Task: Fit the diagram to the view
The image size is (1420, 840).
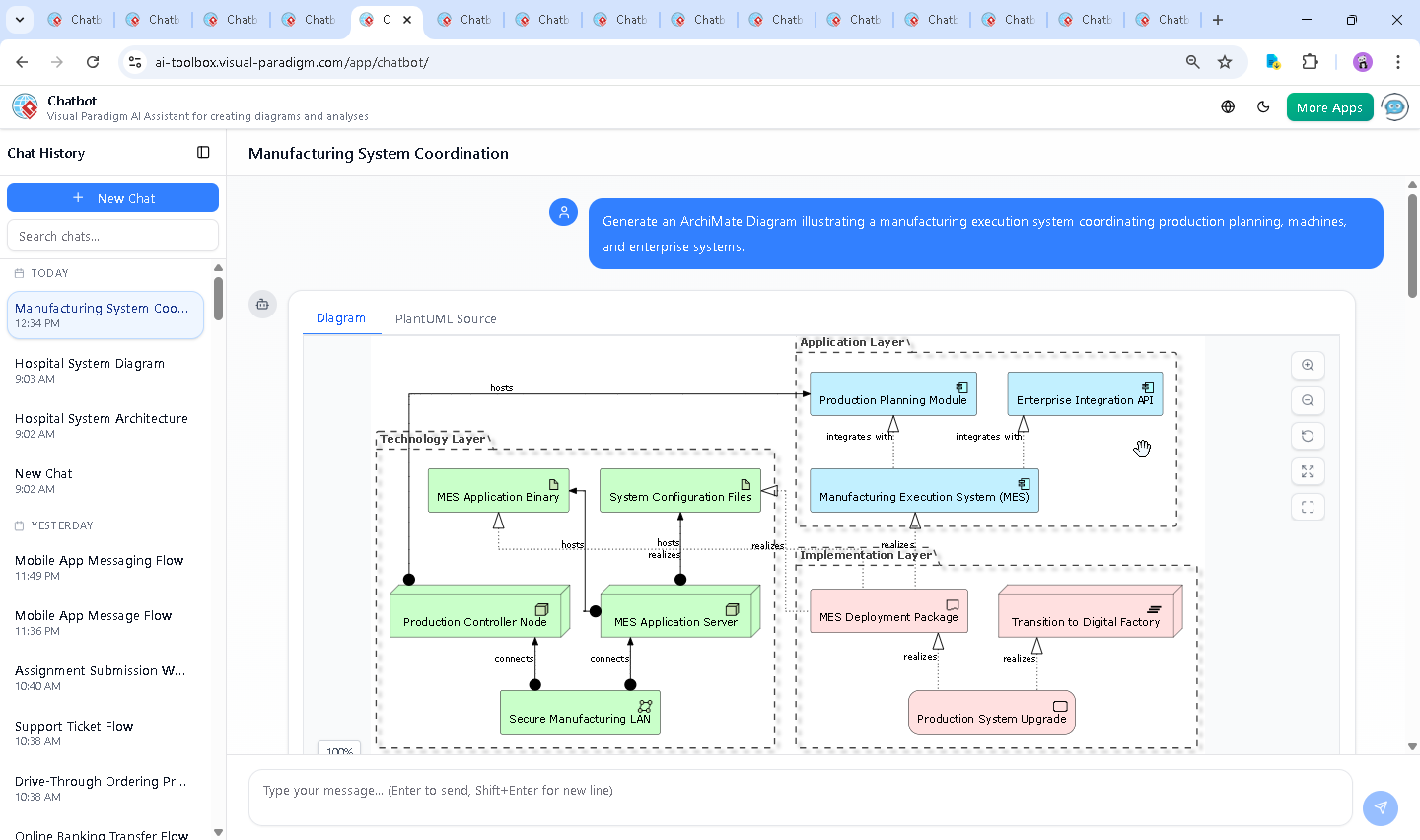Action: 1307,506
